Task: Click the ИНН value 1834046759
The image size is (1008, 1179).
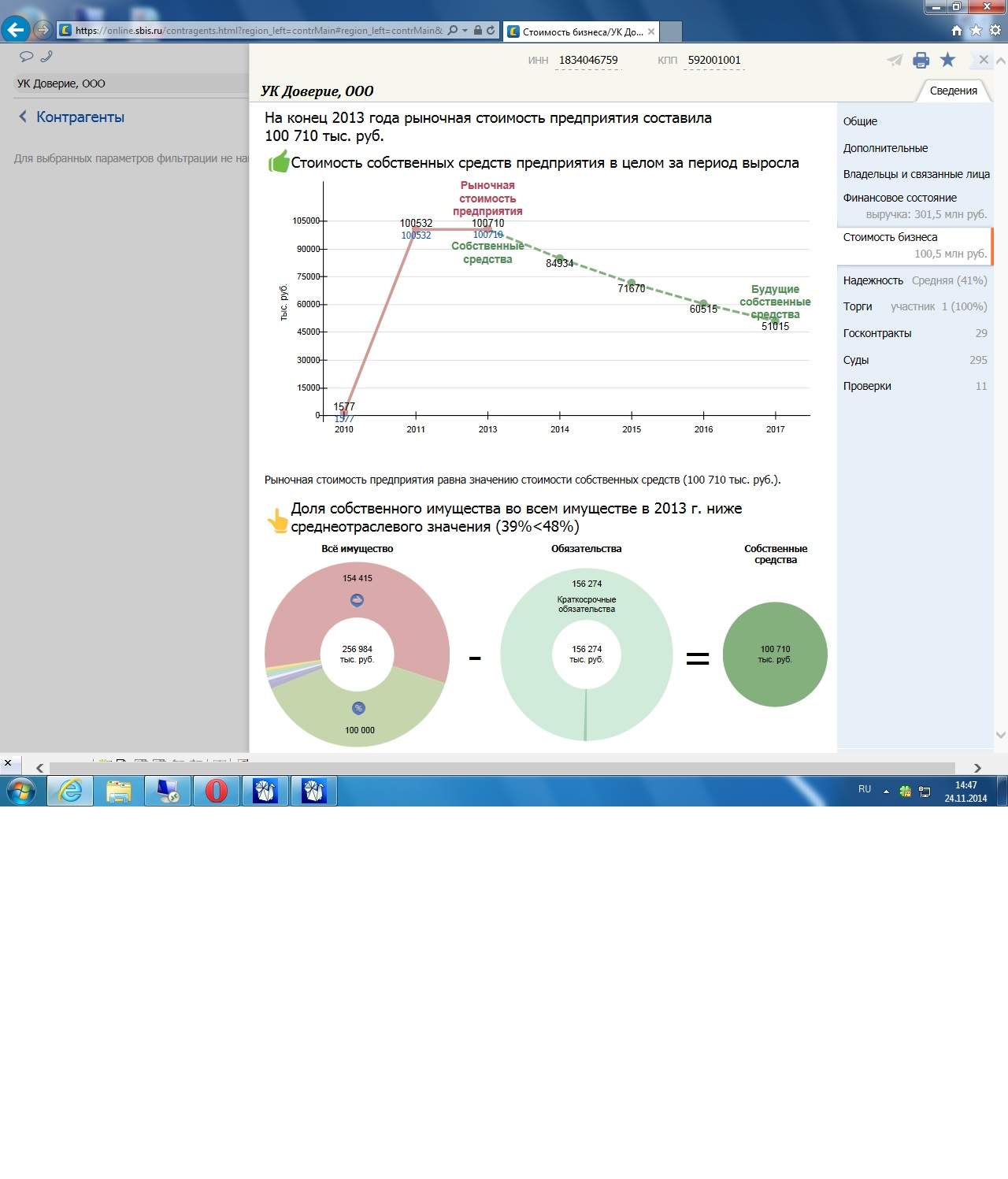Action: 587,60
